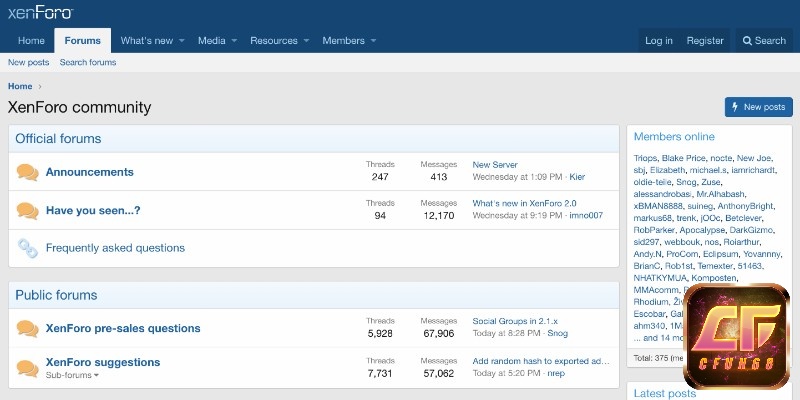Click the Frequently asked questions chain-link icon

click(x=28, y=248)
